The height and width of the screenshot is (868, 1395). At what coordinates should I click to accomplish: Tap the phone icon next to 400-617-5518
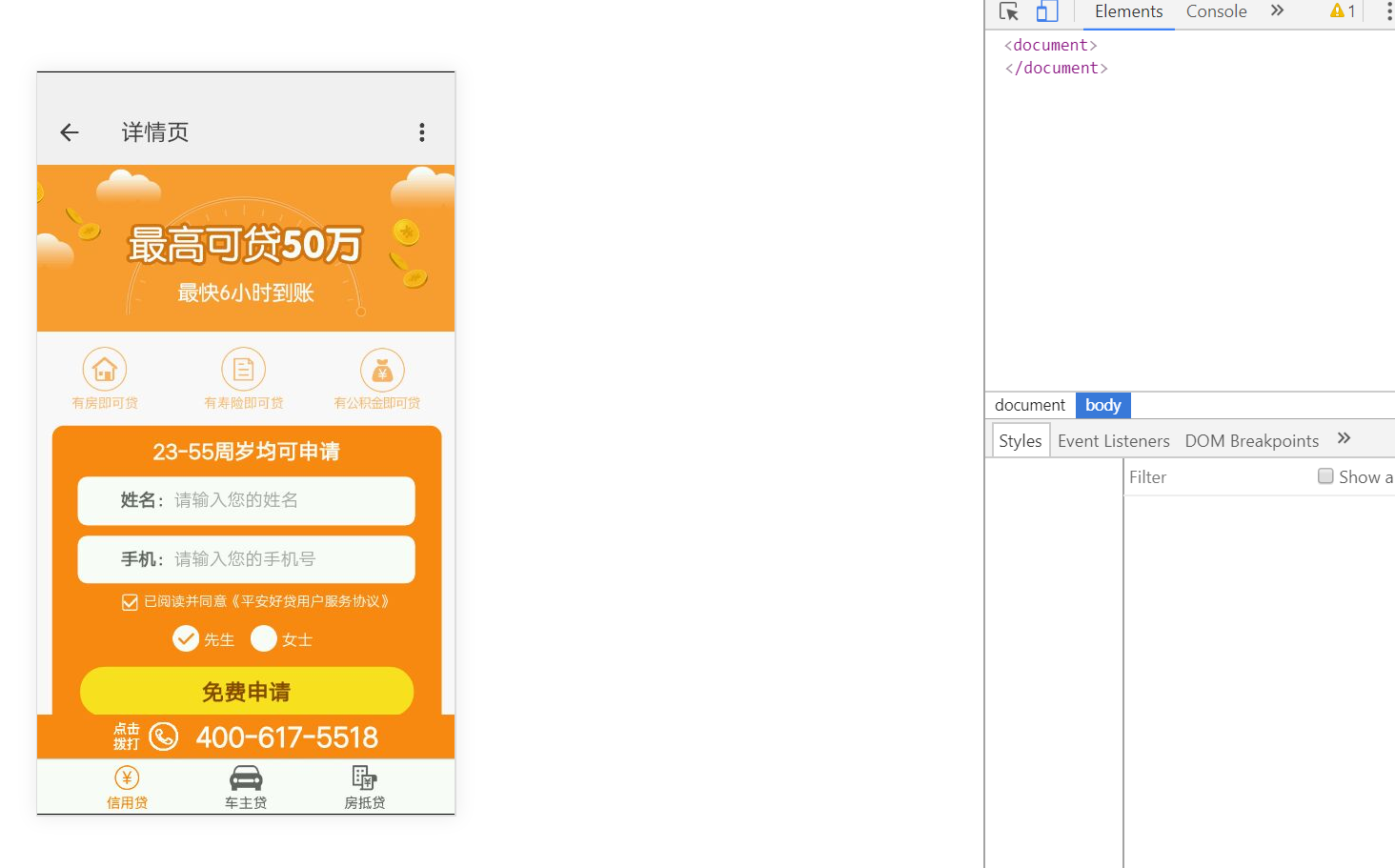163,736
